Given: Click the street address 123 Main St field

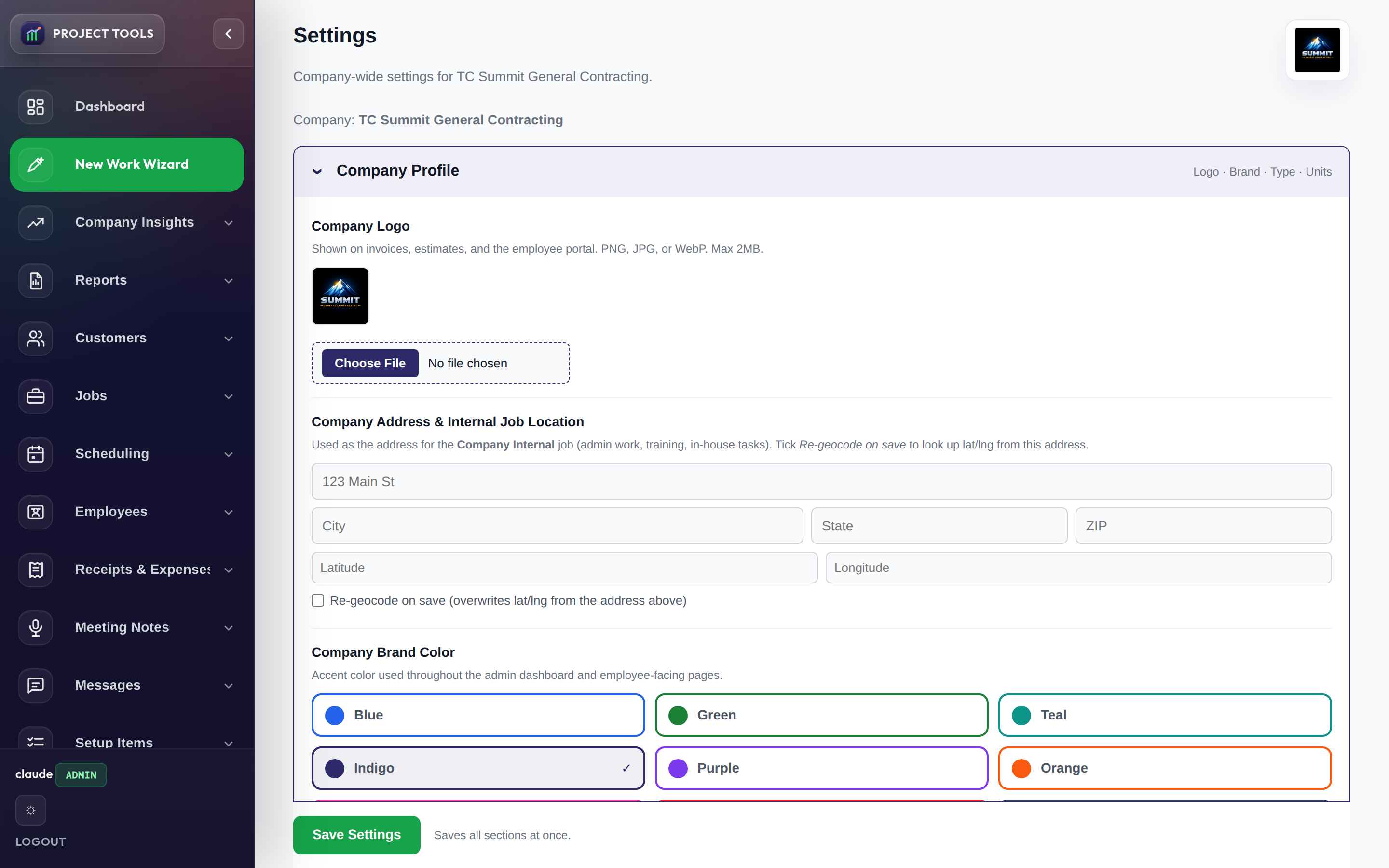Looking at the screenshot, I should coord(821,481).
